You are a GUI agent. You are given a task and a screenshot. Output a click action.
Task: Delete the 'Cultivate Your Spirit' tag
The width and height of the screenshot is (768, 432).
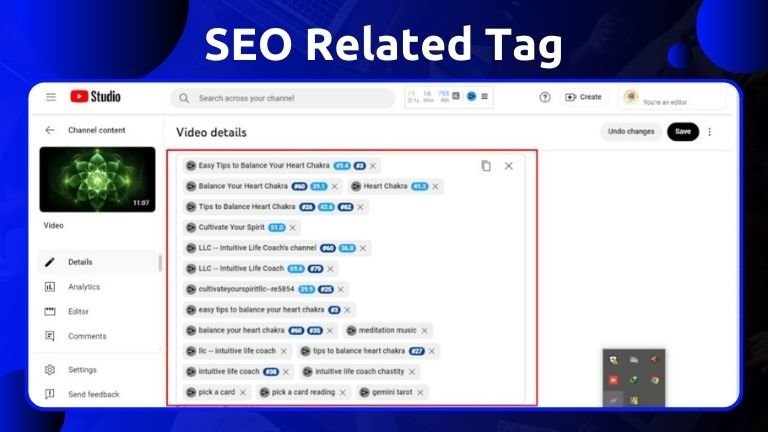(x=292, y=228)
